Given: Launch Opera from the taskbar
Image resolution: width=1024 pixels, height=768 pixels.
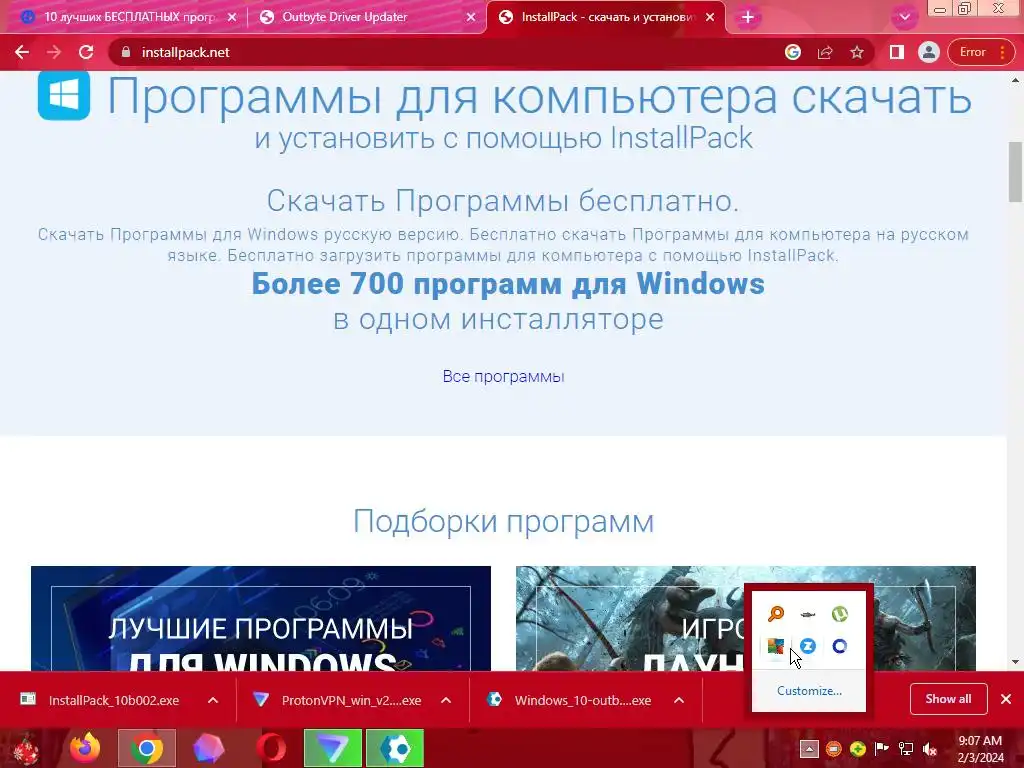Looking at the screenshot, I should coord(271,748).
